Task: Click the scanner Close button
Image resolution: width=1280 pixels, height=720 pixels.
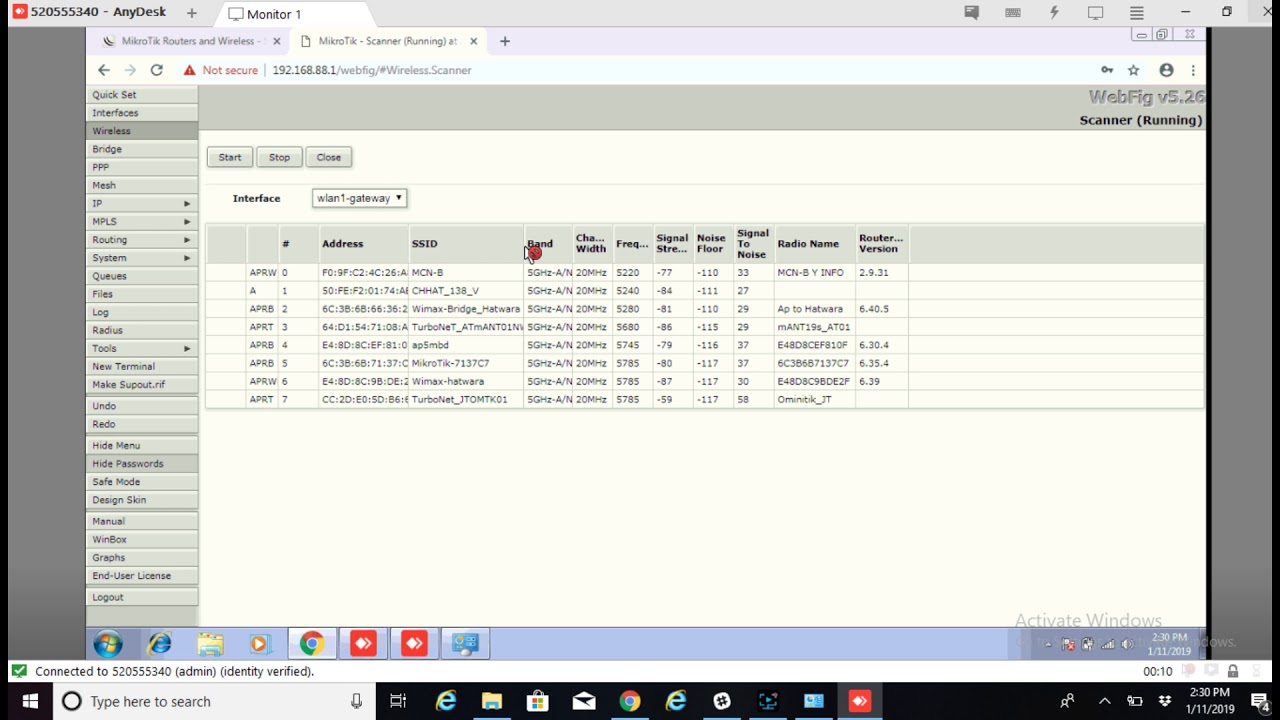Action: tap(329, 157)
